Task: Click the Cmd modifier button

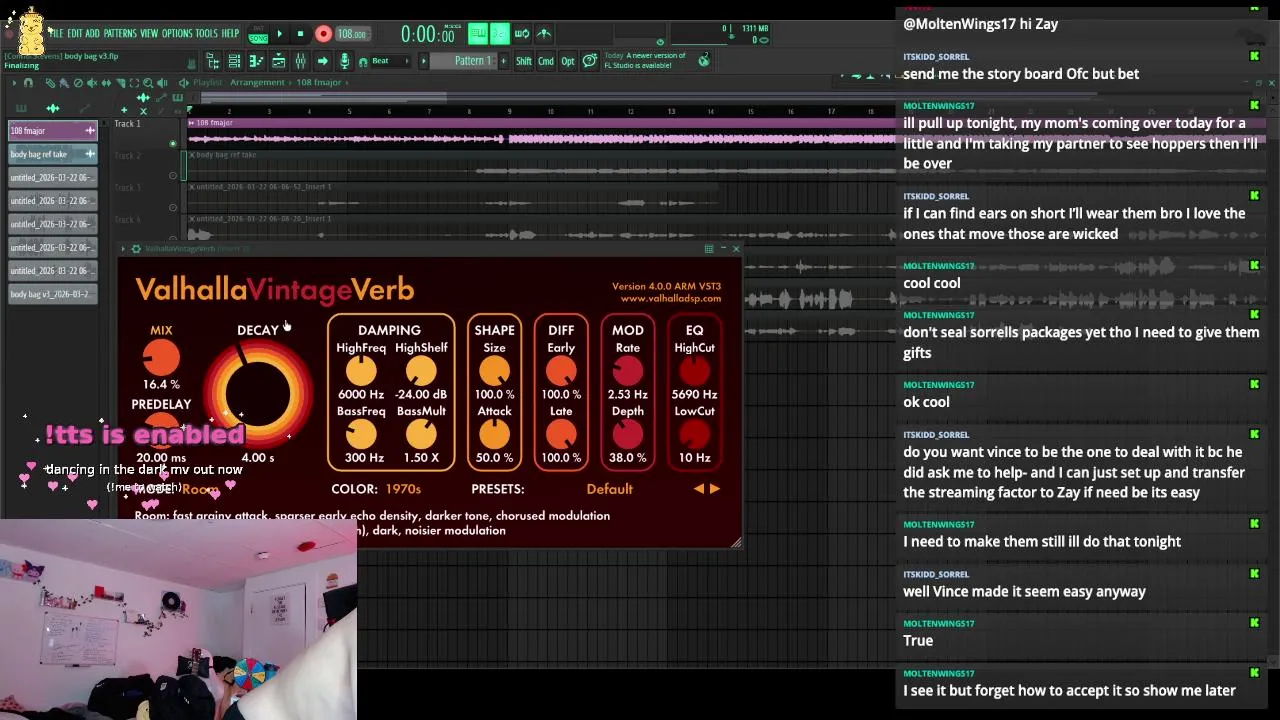Action: coord(546,61)
